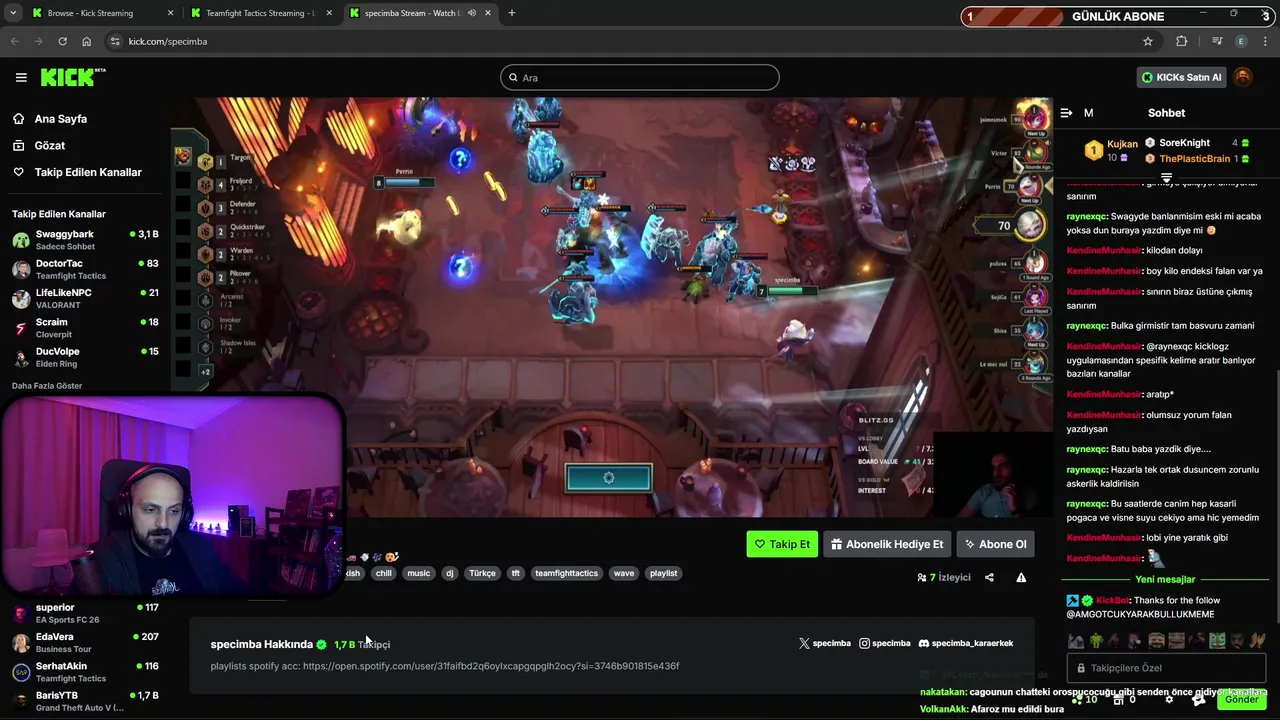1280x720 pixels.
Task: Open a new browser tab
Action: [512, 13]
